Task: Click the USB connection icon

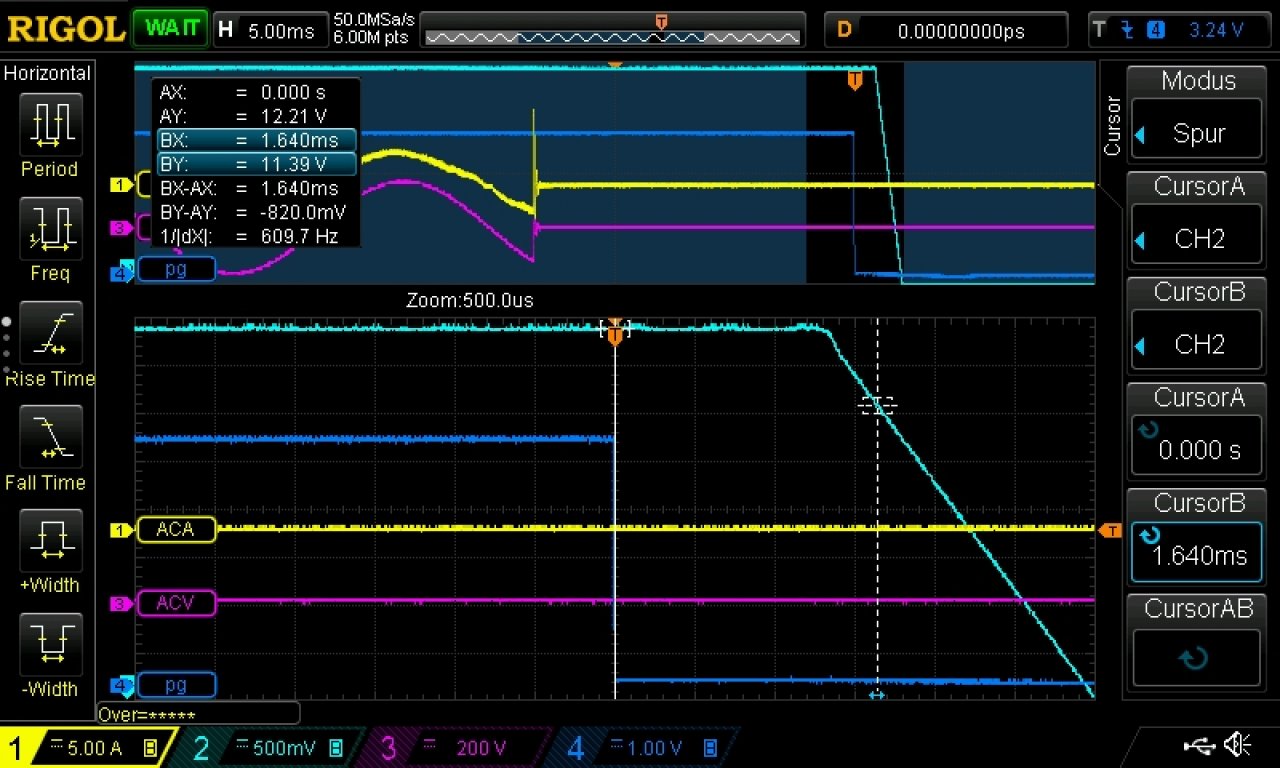Action: [1199, 744]
